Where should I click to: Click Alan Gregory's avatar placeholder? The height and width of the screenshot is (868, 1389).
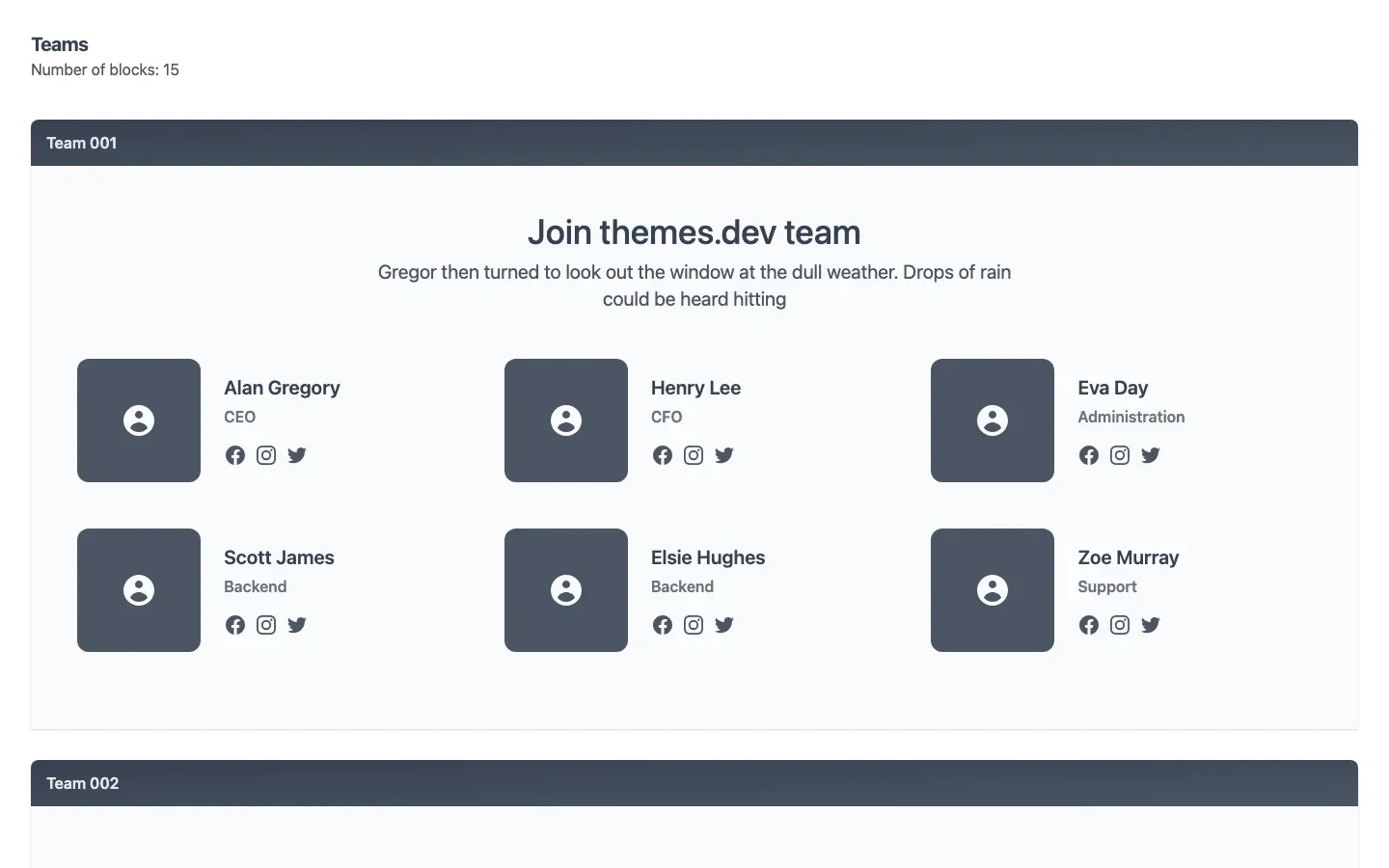point(139,420)
